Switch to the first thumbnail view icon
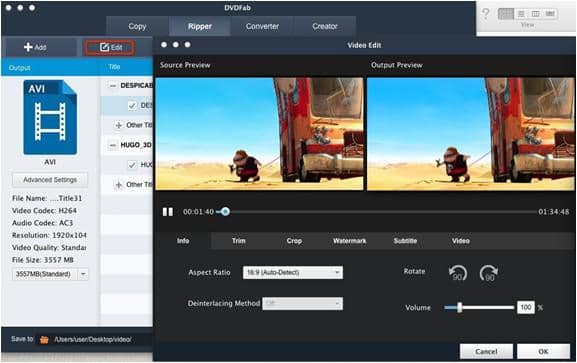Viewport: 577px width, 363px height. pos(506,14)
